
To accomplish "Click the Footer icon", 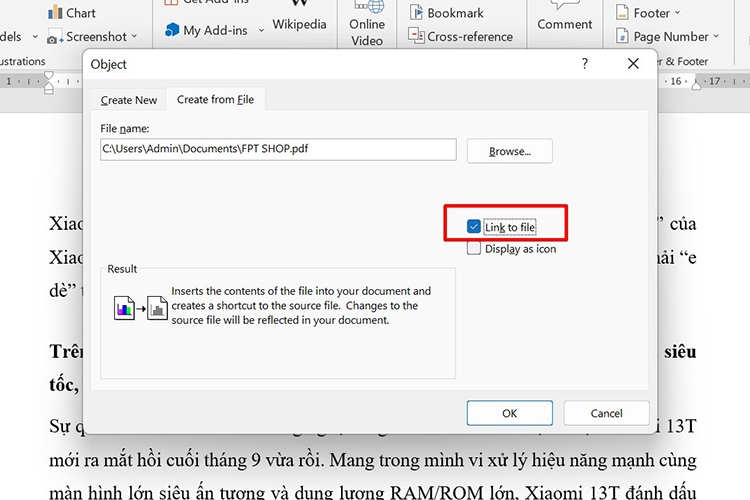I will [x=622, y=12].
